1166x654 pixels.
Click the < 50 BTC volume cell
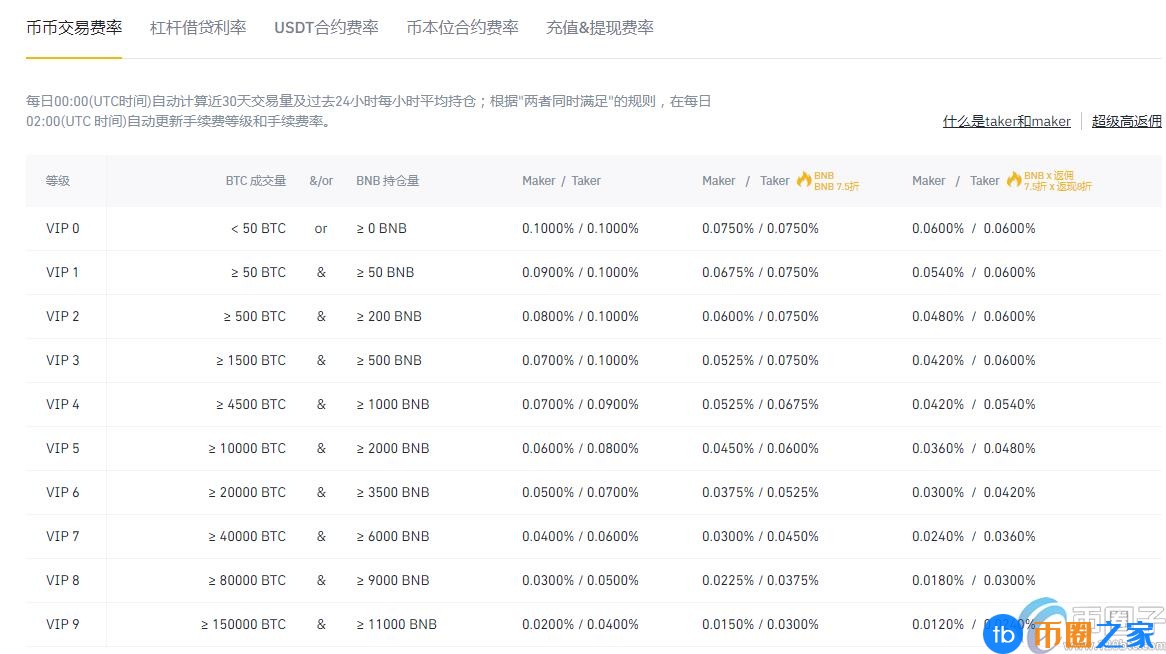click(x=258, y=228)
